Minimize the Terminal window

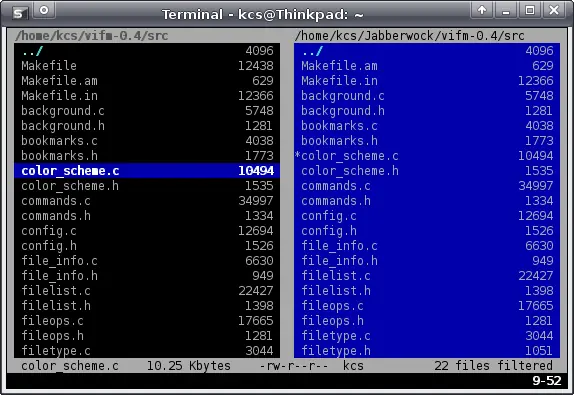pyautogui.click(x=506, y=10)
